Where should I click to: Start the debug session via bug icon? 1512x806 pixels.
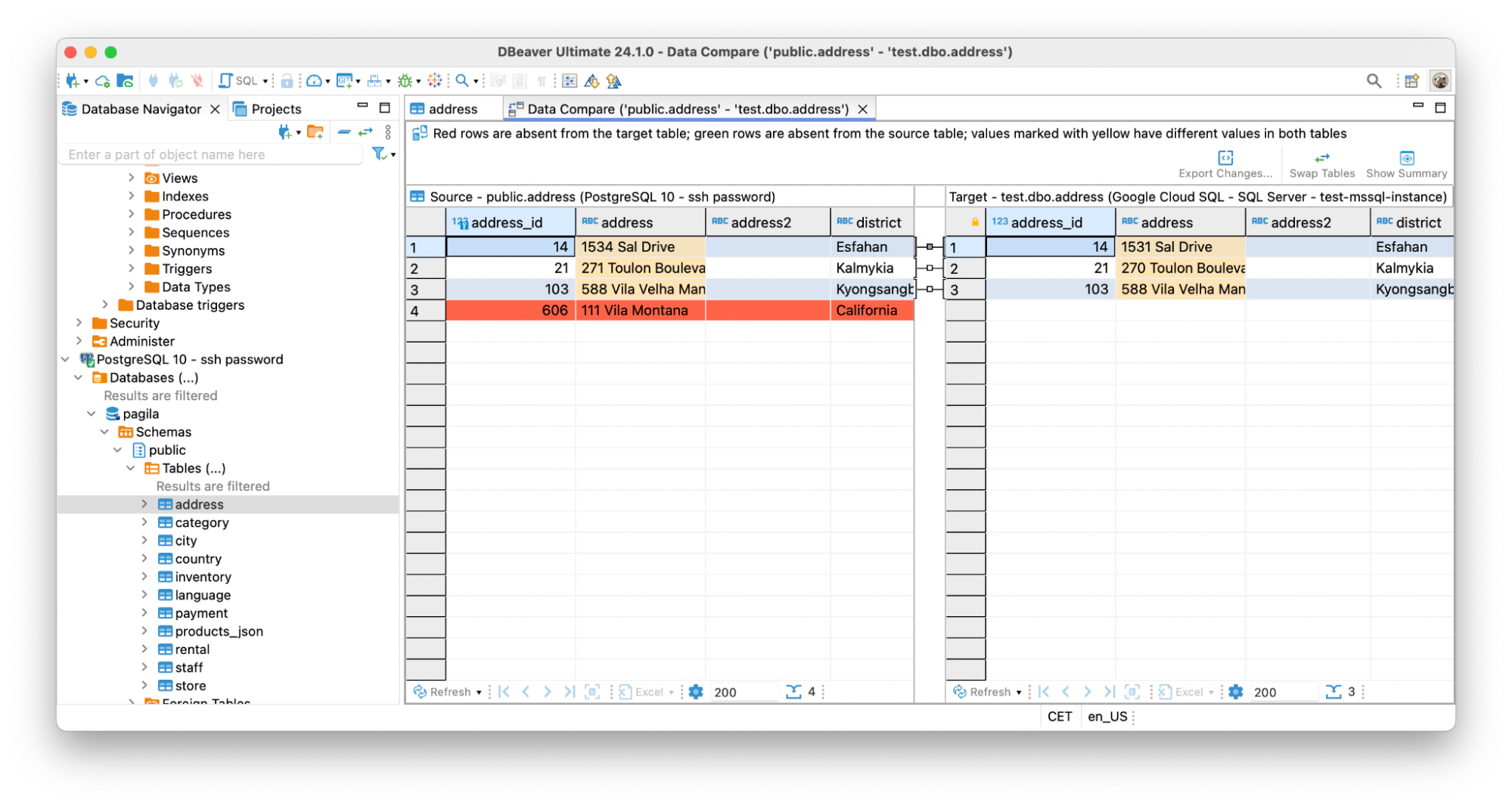[404, 80]
